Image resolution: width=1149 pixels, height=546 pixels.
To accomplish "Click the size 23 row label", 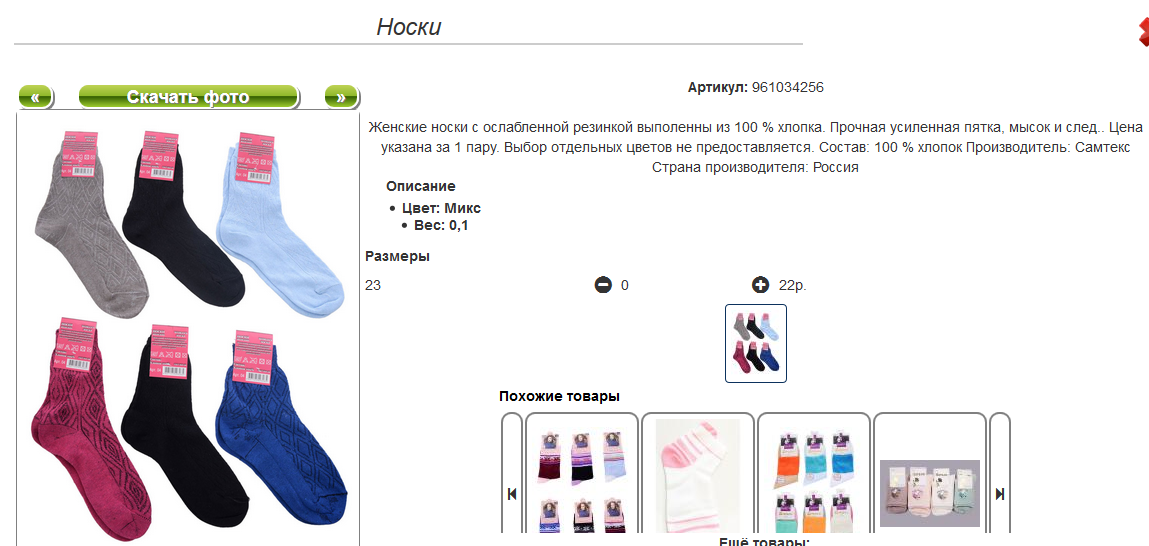I will [x=373, y=285].
